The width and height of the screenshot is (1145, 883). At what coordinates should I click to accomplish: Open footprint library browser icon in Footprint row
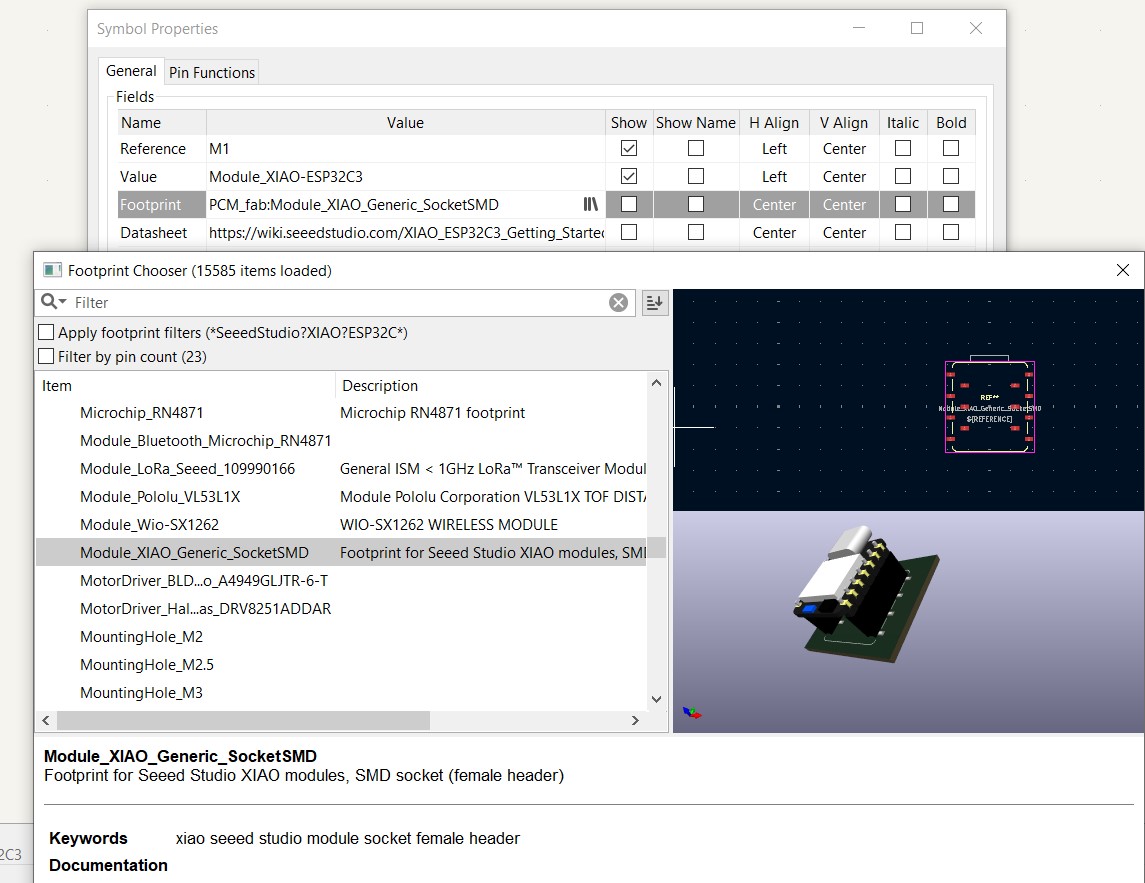pos(590,204)
